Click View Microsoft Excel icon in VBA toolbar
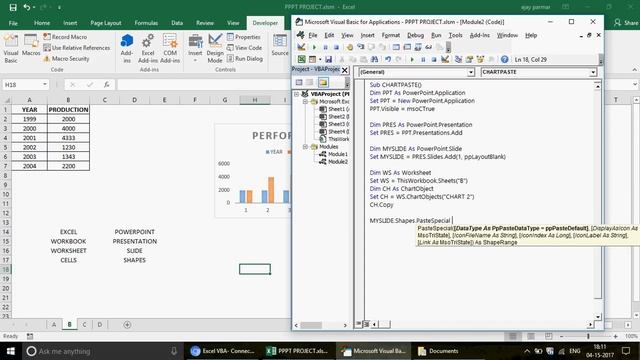Screen dimensions: 640x360 coord(301,60)
